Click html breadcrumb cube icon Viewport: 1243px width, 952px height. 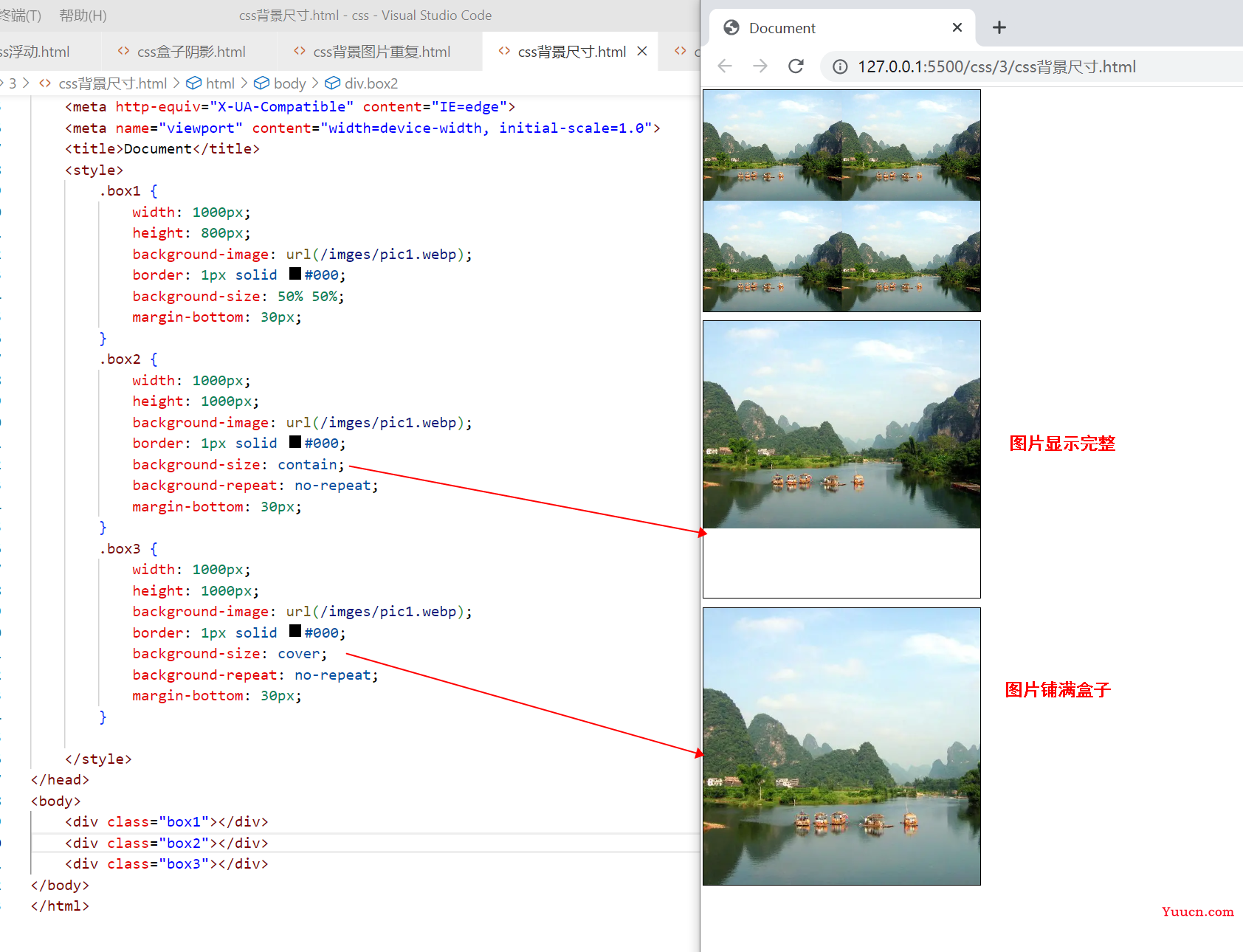[x=193, y=83]
